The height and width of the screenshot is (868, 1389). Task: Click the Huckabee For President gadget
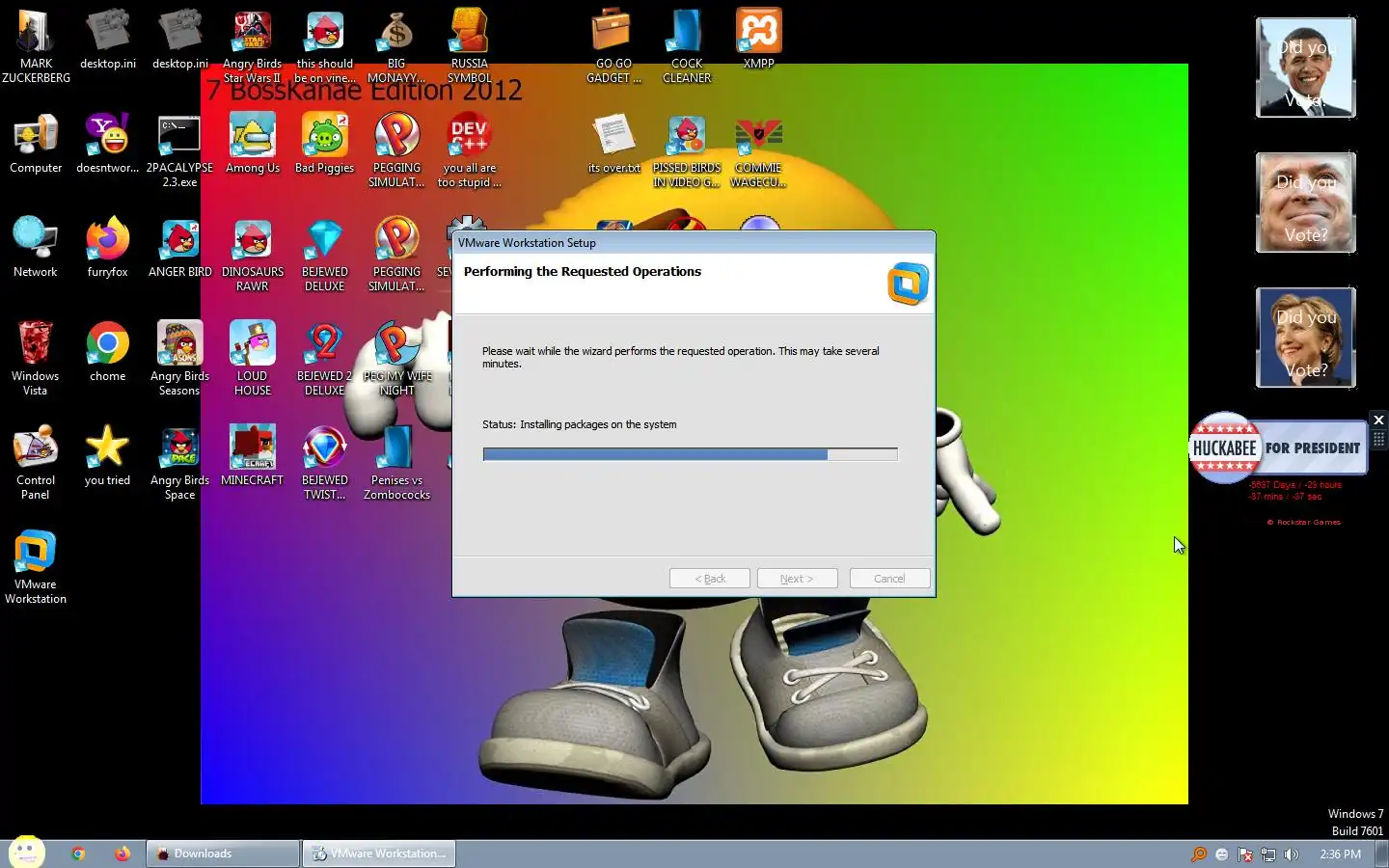click(1278, 448)
